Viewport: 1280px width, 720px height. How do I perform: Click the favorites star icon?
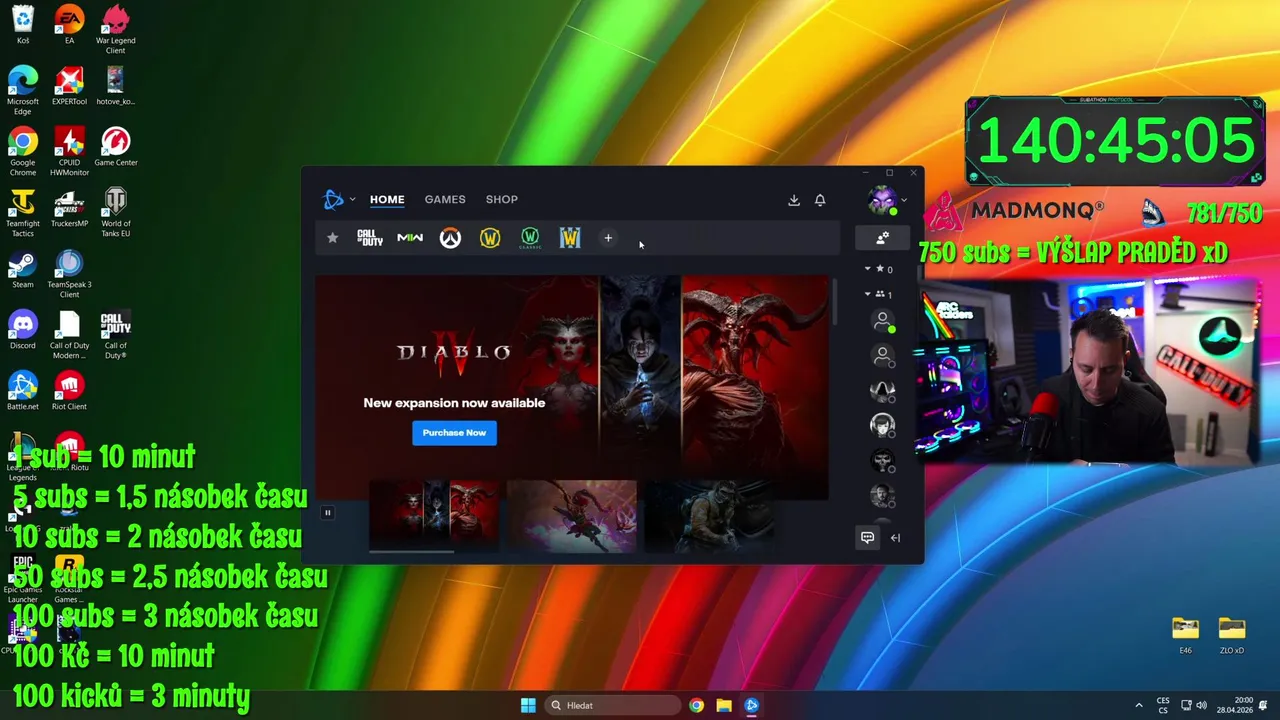click(x=333, y=238)
